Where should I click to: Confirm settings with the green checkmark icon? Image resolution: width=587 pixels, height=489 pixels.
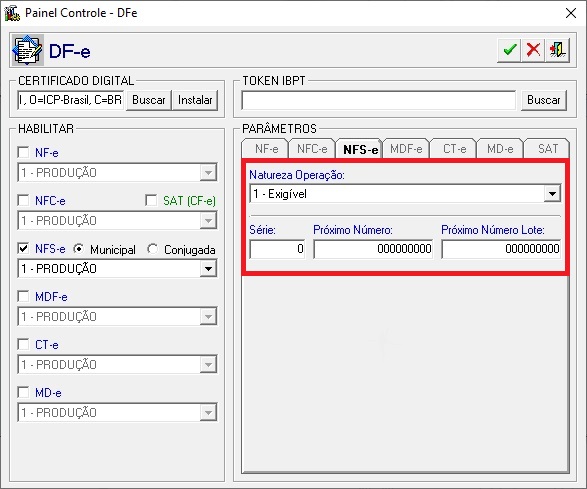click(x=510, y=50)
